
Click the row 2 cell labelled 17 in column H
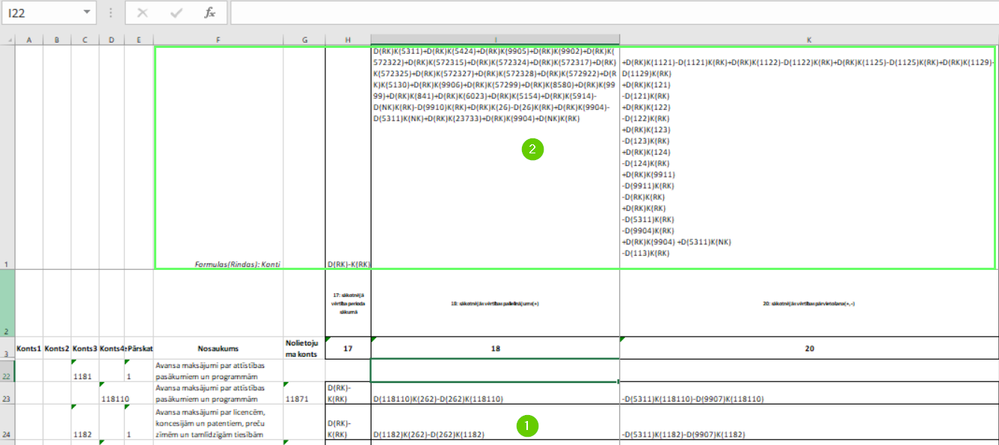348,302
